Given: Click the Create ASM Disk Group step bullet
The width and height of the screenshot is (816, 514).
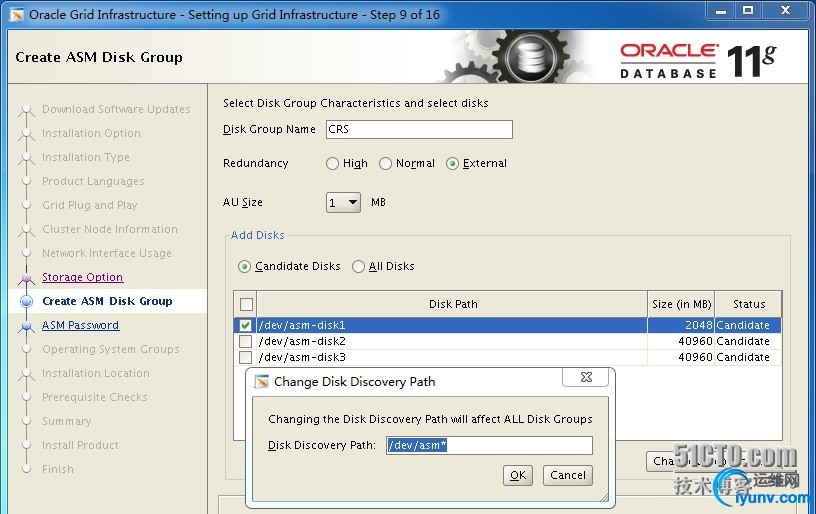Looking at the screenshot, I should tap(27, 301).
